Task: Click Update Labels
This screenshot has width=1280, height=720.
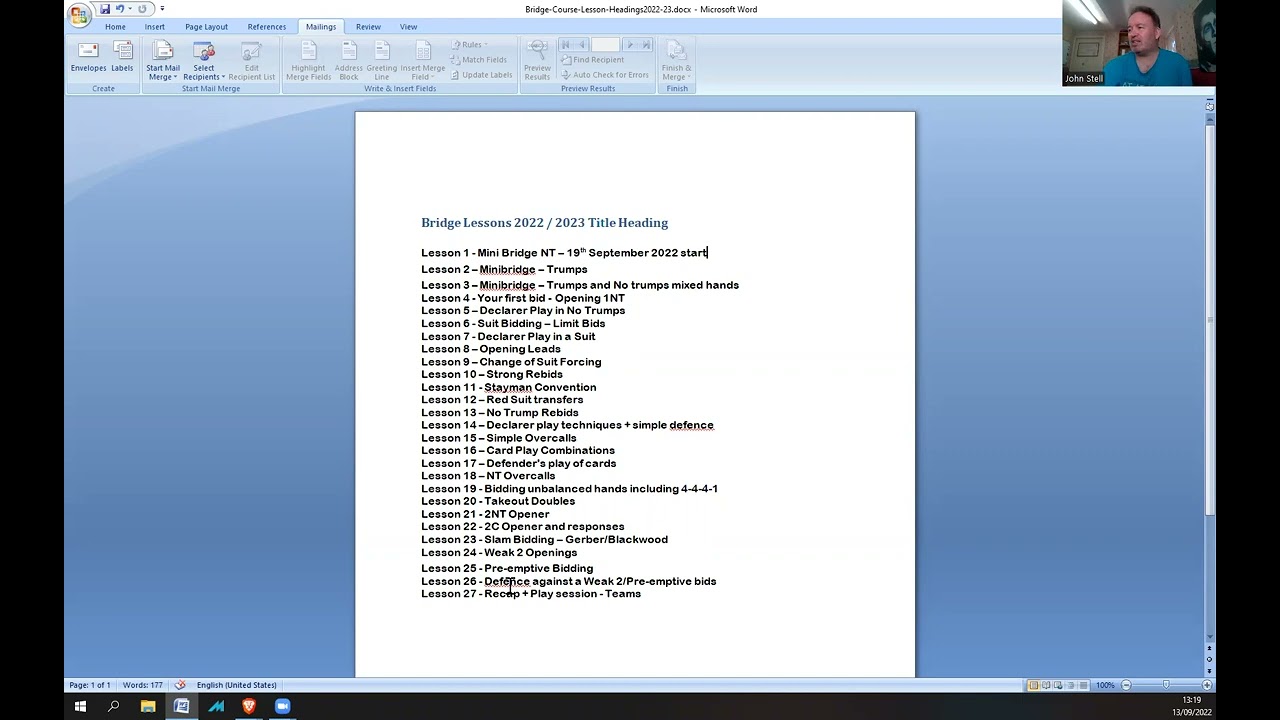Action: (x=481, y=75)
